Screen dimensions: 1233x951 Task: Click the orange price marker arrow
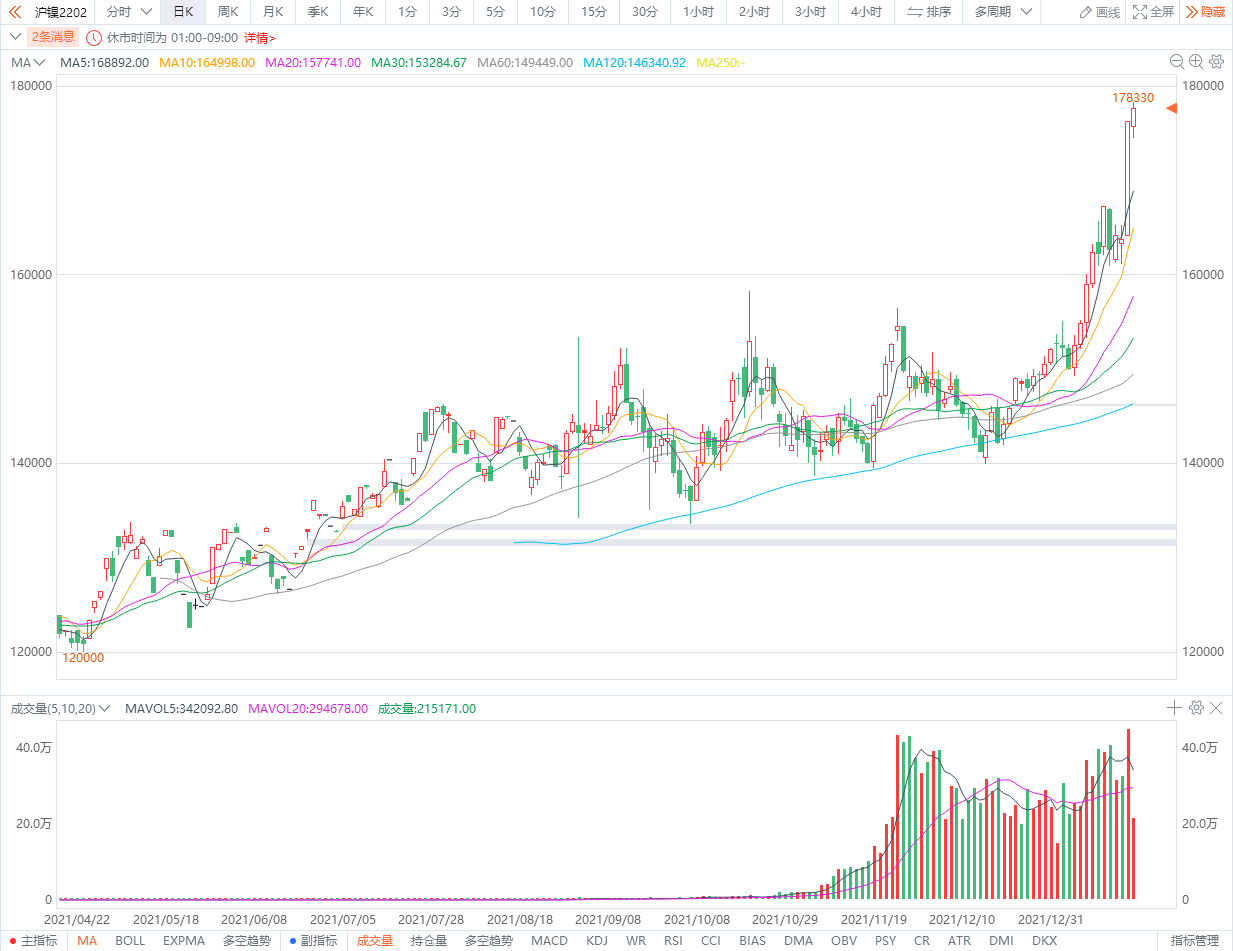[1171, 108]
